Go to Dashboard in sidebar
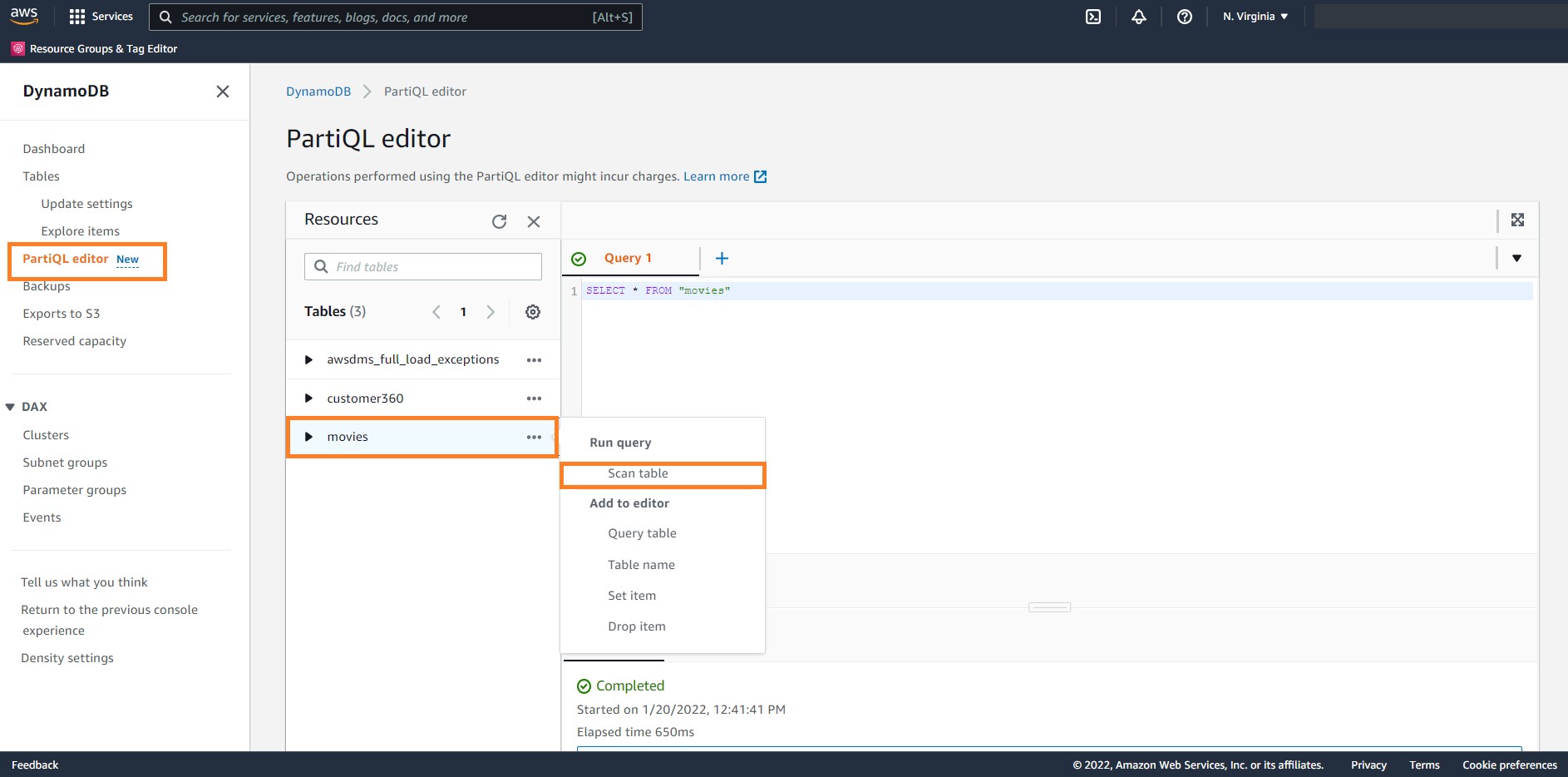 54,149
